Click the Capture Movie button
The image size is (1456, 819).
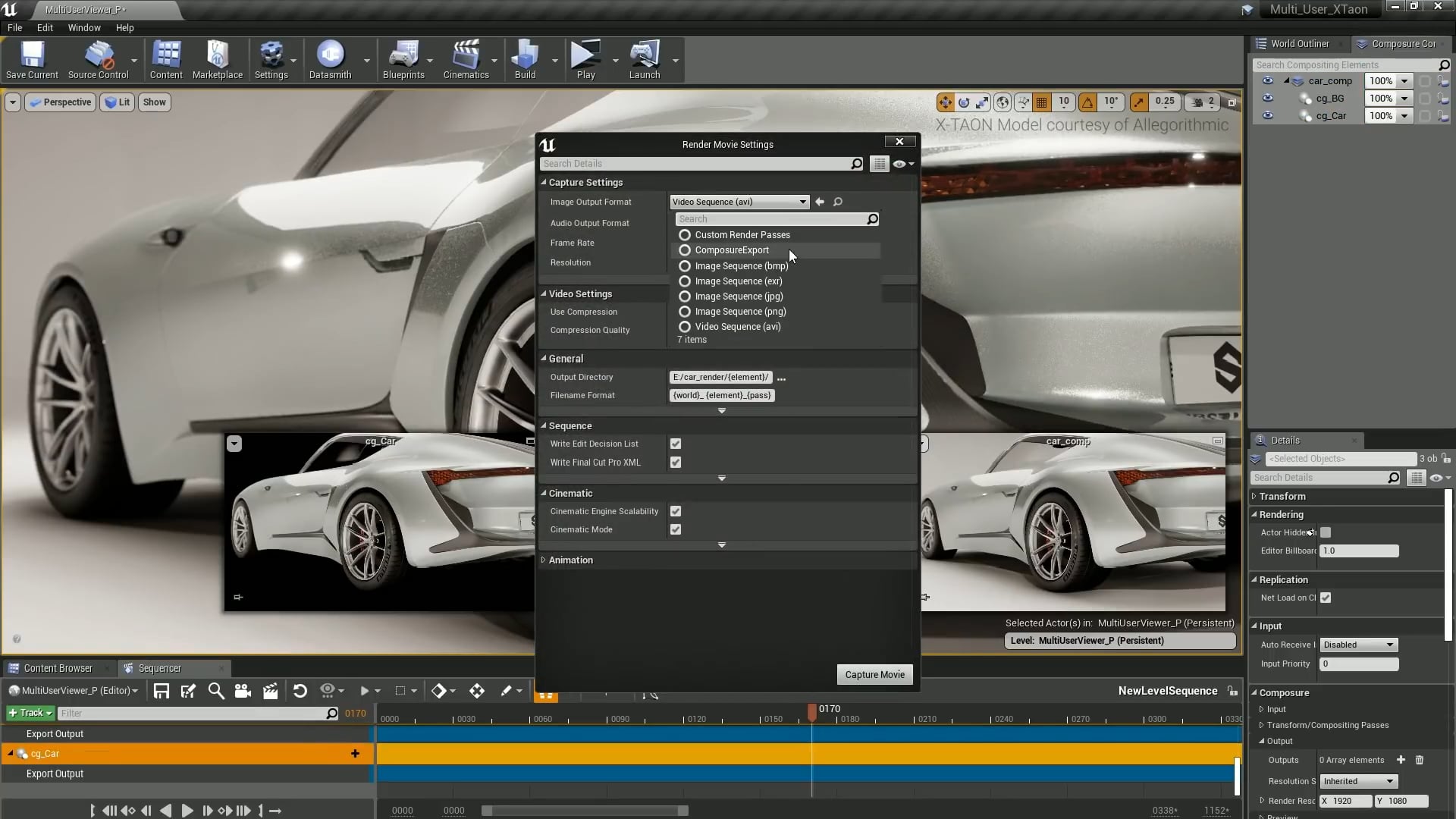[x=874, y=675]
